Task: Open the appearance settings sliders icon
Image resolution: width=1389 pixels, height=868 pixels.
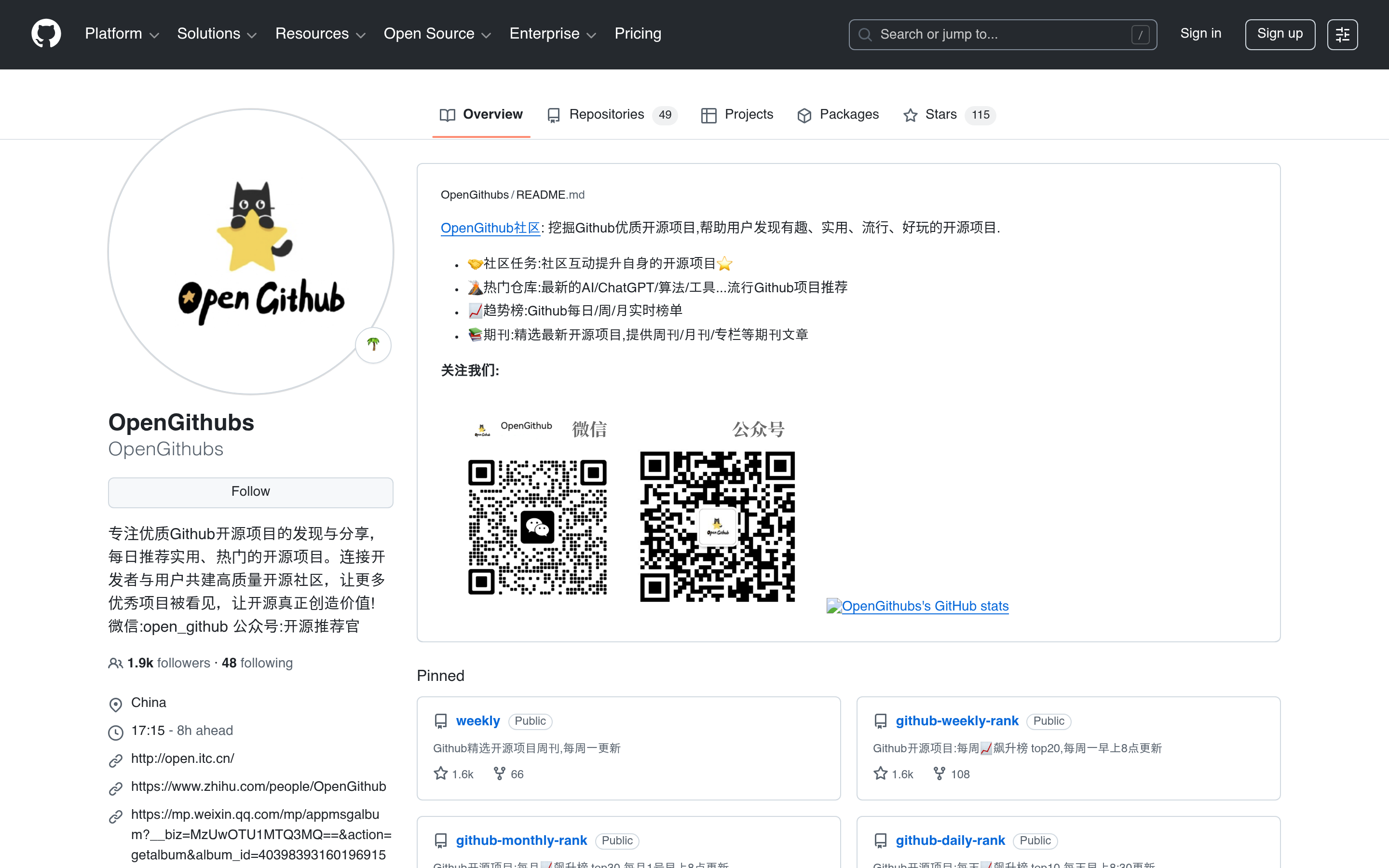Action: pos(1342,34)
